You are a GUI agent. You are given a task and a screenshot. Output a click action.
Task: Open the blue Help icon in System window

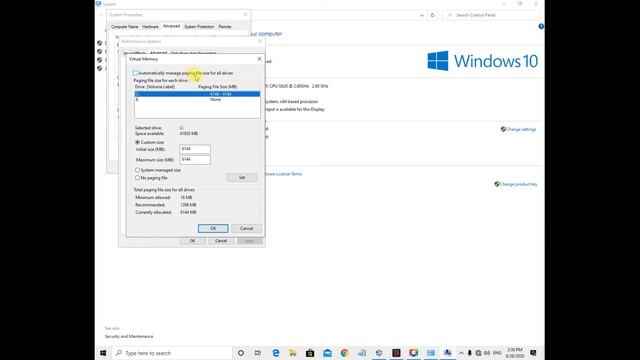point(541,27)
